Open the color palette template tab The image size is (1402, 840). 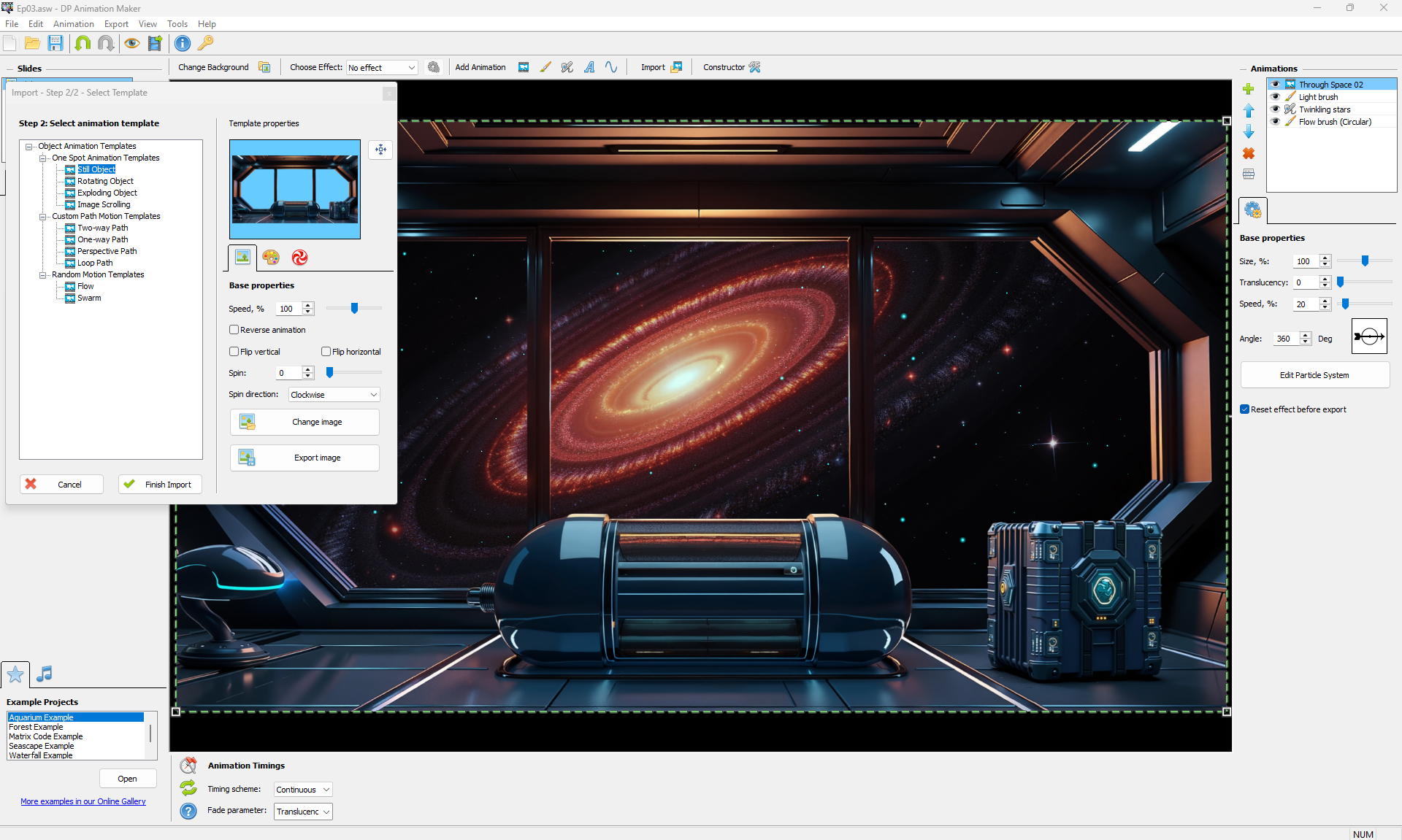click(271, 258)
